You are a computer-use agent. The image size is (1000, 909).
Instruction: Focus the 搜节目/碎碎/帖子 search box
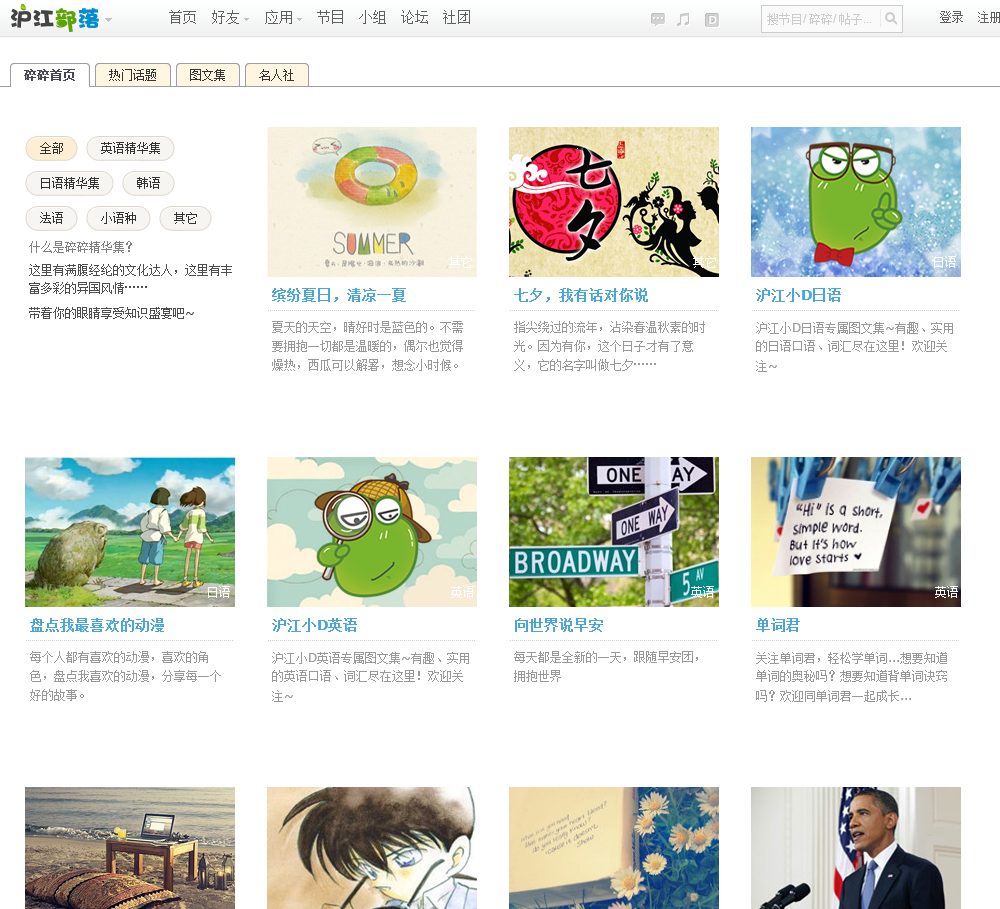point(820,19)
